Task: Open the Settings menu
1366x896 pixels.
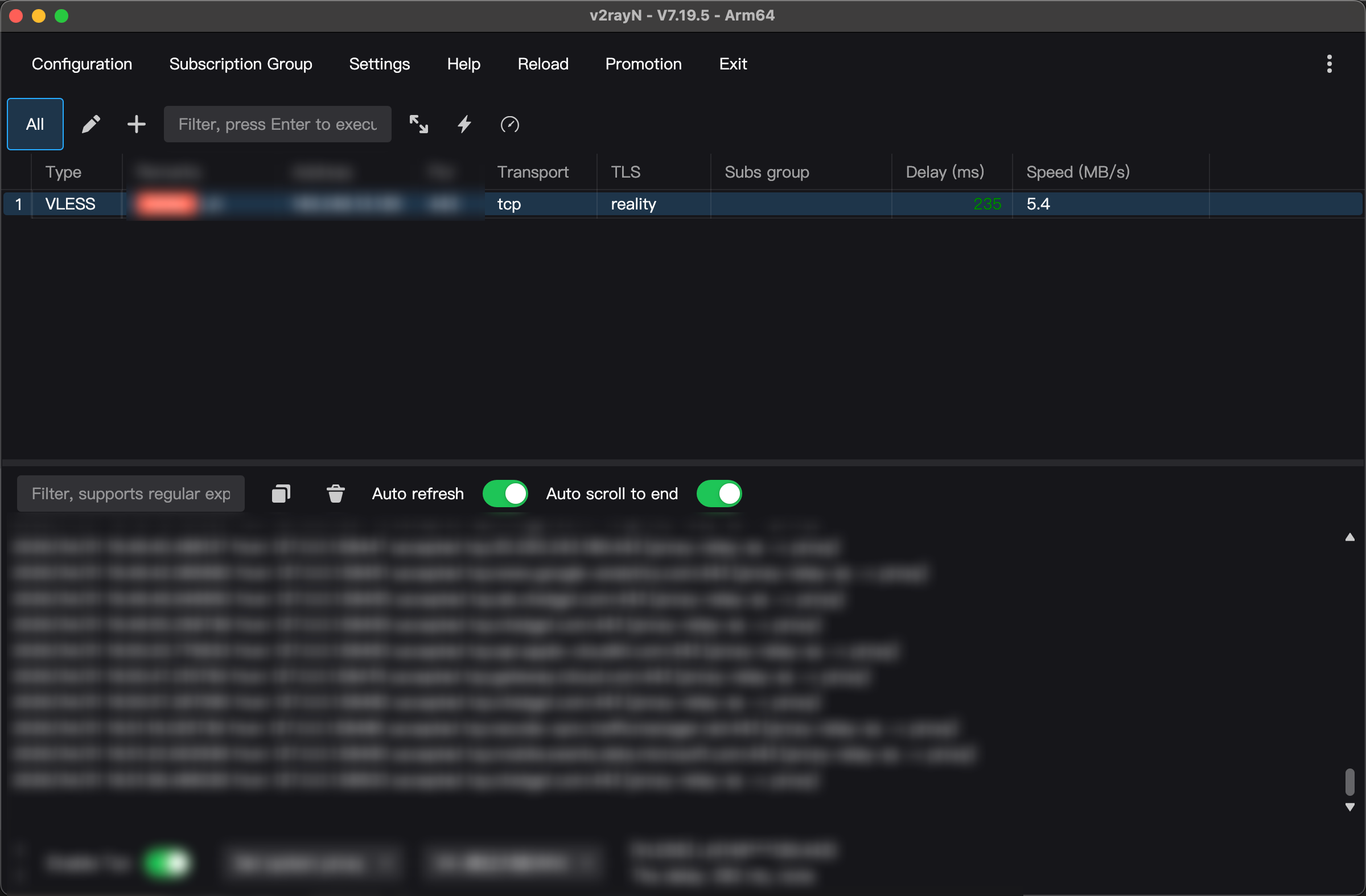Action: [x=380, y=64]
